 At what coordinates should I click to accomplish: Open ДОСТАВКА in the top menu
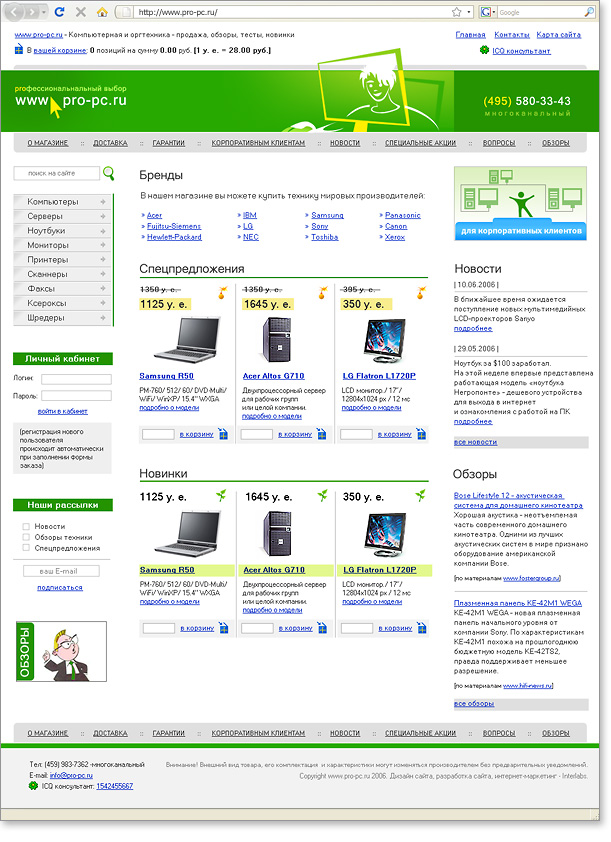(x=110, y=143)
